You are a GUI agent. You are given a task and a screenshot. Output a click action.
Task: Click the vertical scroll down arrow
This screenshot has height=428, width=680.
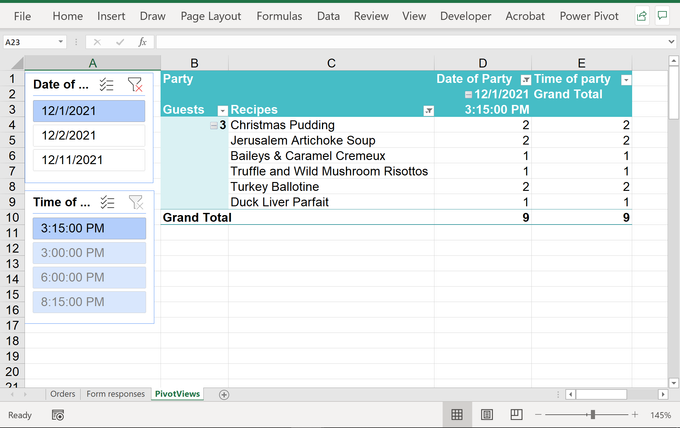(673, 383)
